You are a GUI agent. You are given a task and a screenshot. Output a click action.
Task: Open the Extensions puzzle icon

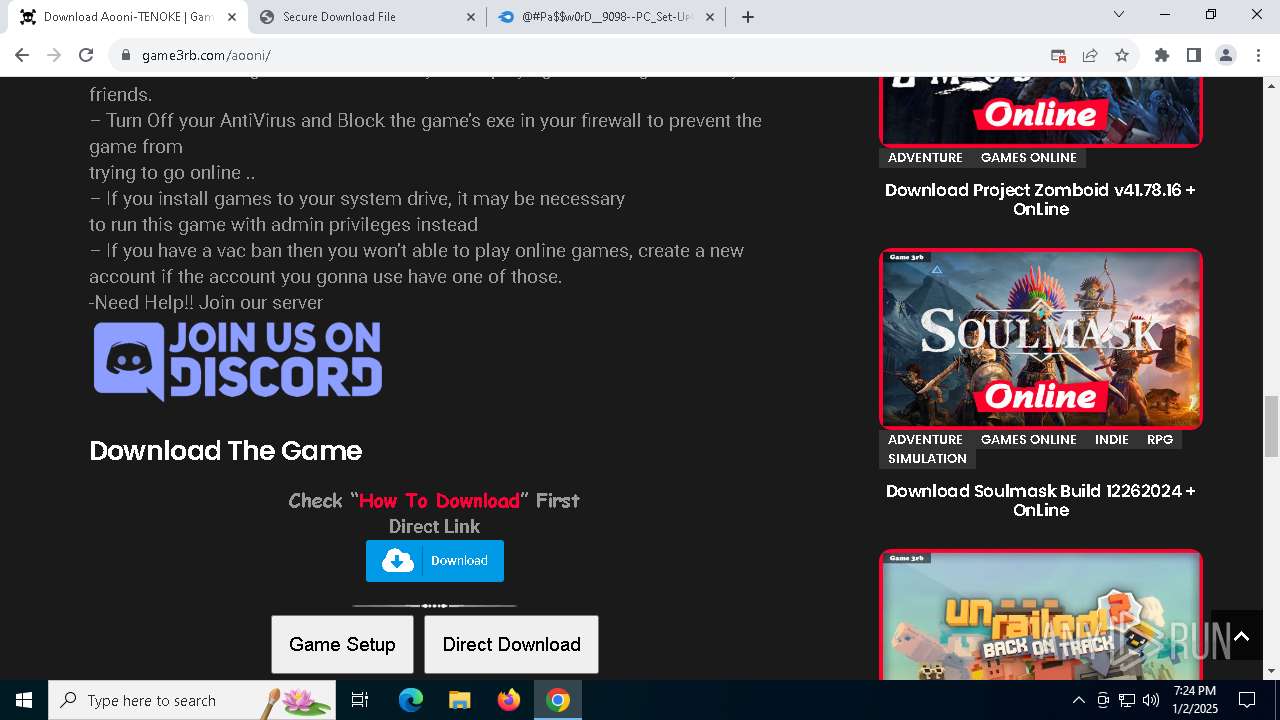tap(1162, 55)
